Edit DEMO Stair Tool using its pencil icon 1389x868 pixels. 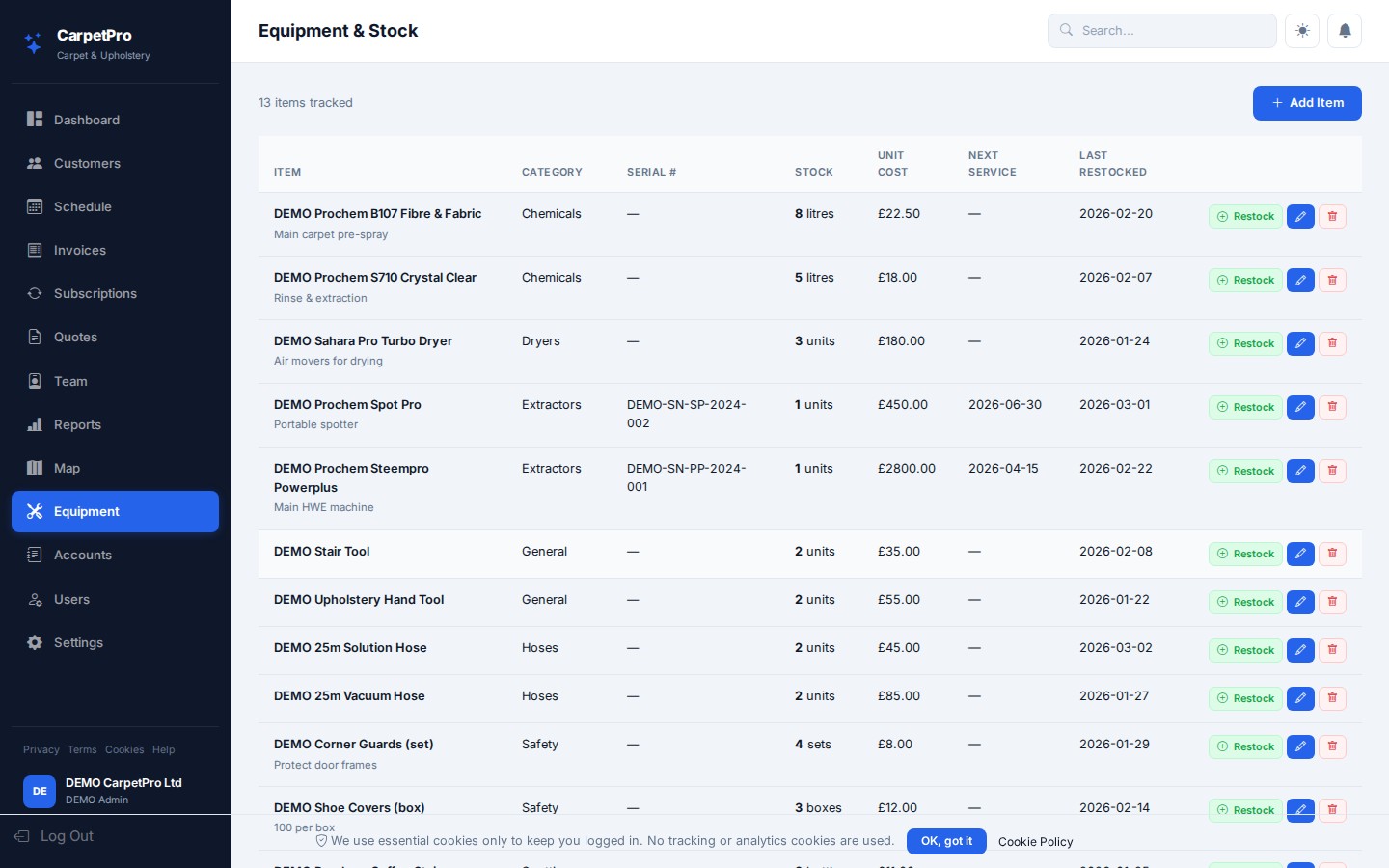(1300, 554)
